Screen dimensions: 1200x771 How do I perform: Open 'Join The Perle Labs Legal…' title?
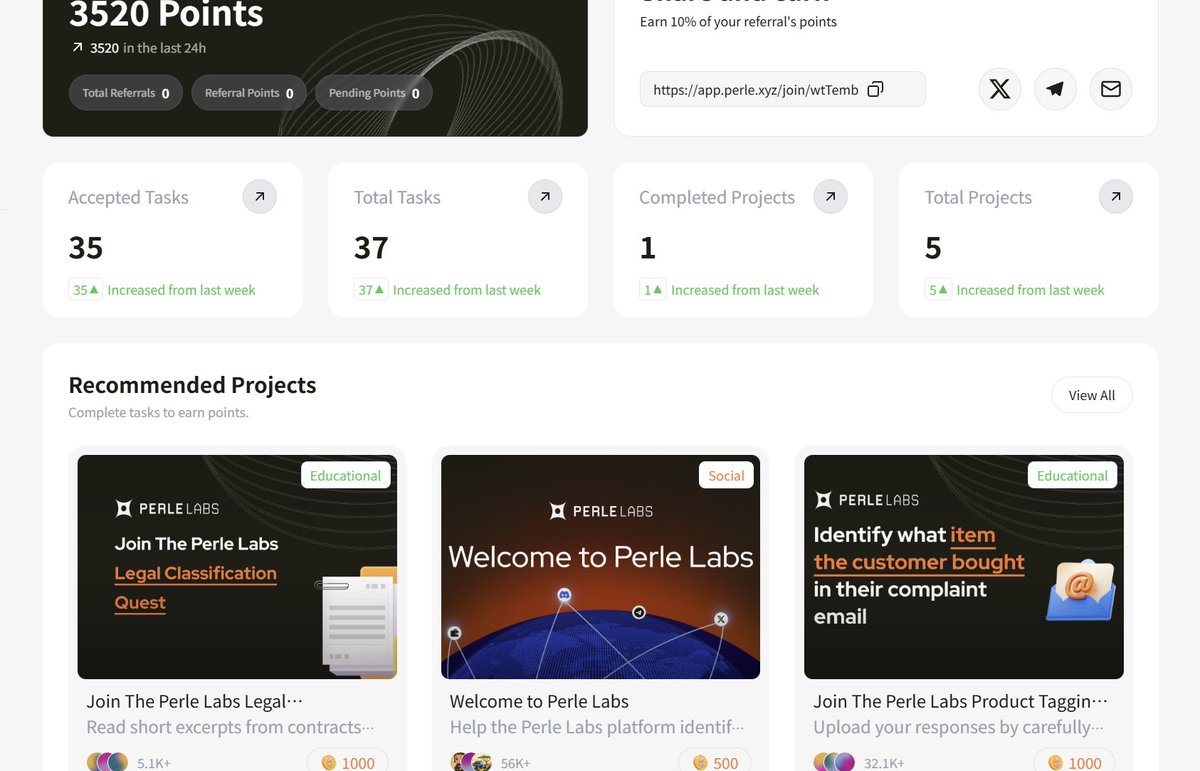click(194, 702)
